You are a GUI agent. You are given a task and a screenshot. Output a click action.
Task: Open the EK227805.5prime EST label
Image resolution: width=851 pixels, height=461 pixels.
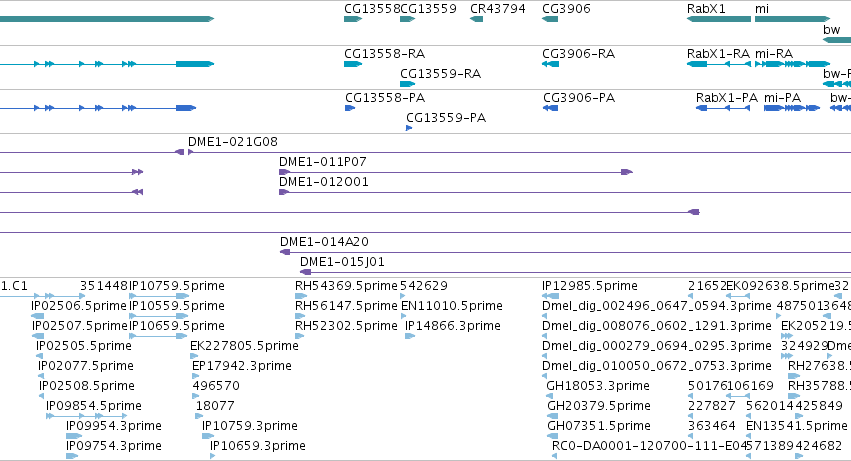tap(244, 346)
